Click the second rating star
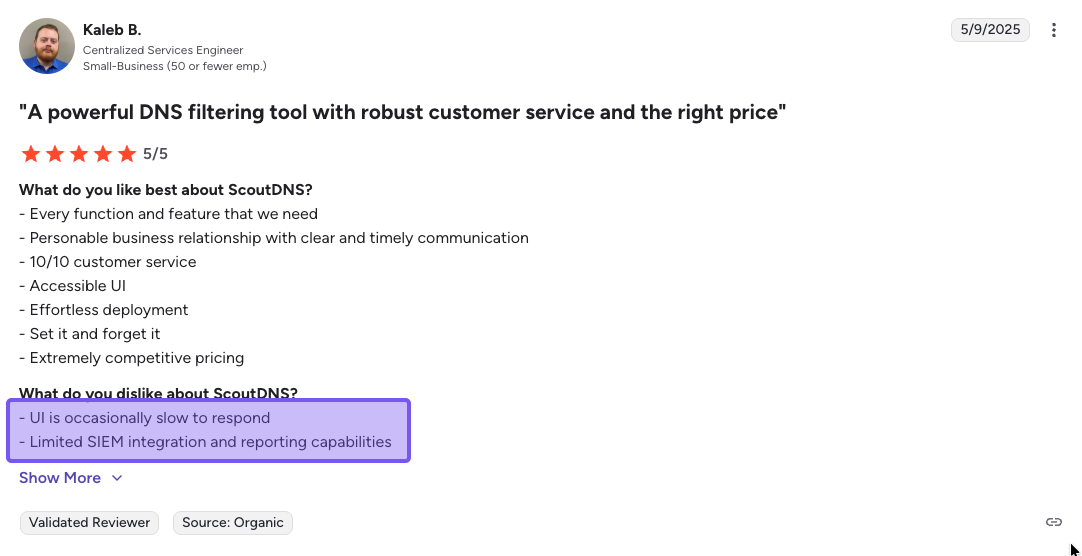Screen dimensions: 1082x556 coord(55,154)
